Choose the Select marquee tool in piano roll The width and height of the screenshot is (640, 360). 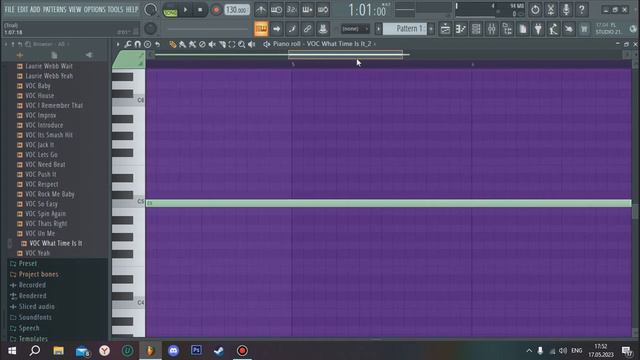coord(232,44)
